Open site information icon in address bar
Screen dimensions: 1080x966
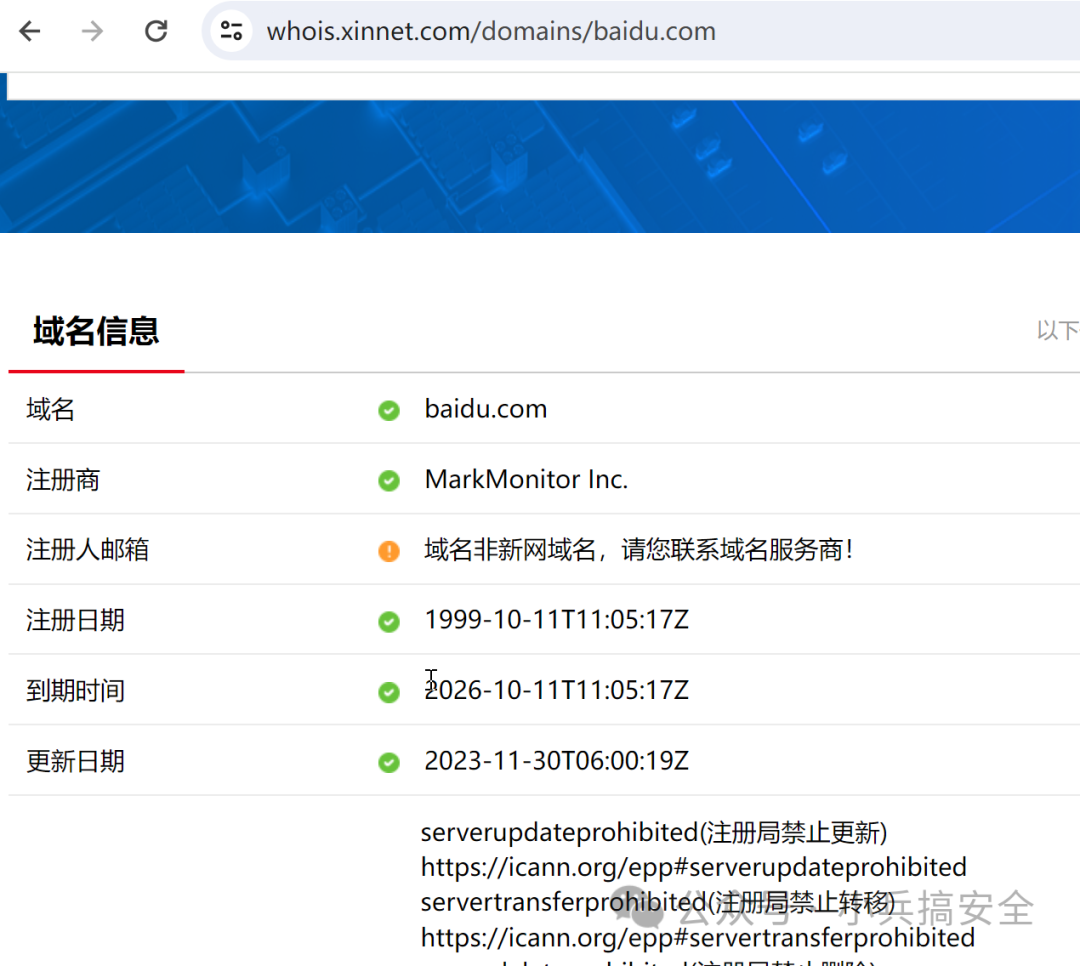(232, 31)
